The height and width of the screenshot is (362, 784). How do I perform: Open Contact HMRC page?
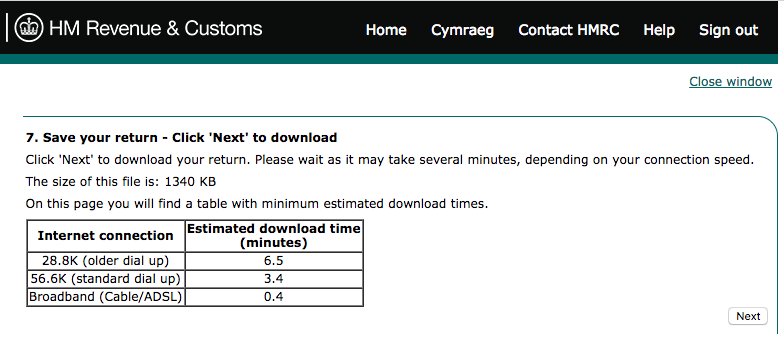tap(568, 30)
